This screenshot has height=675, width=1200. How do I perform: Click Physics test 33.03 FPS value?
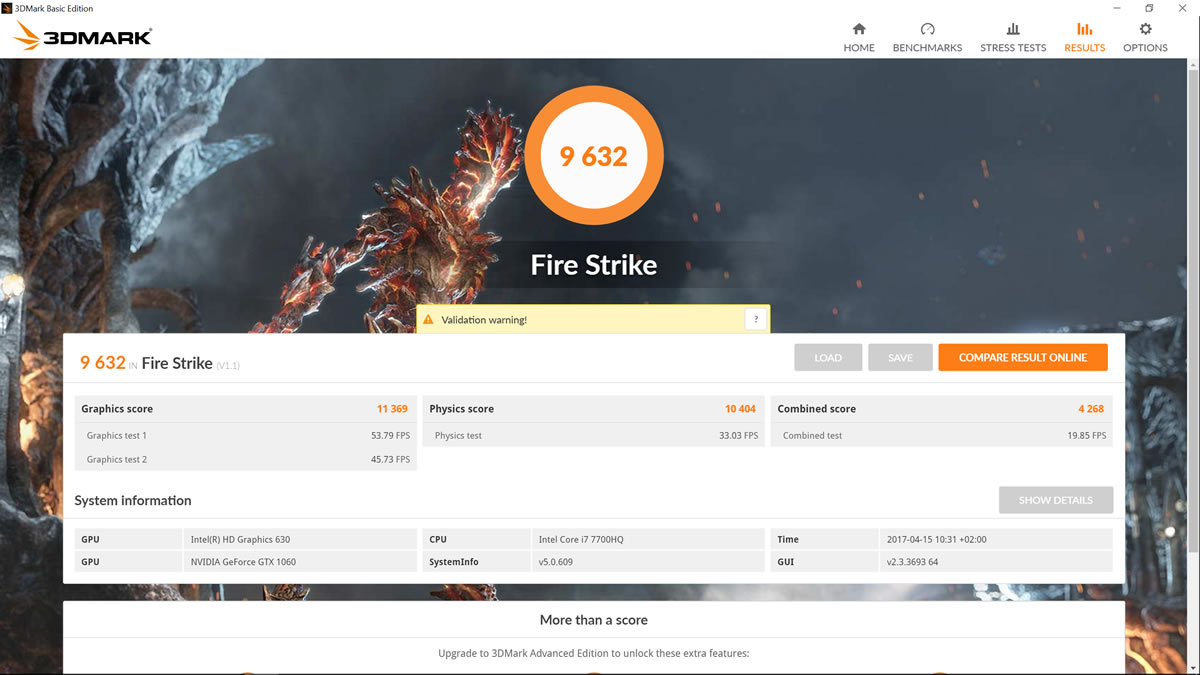(738, 435)
